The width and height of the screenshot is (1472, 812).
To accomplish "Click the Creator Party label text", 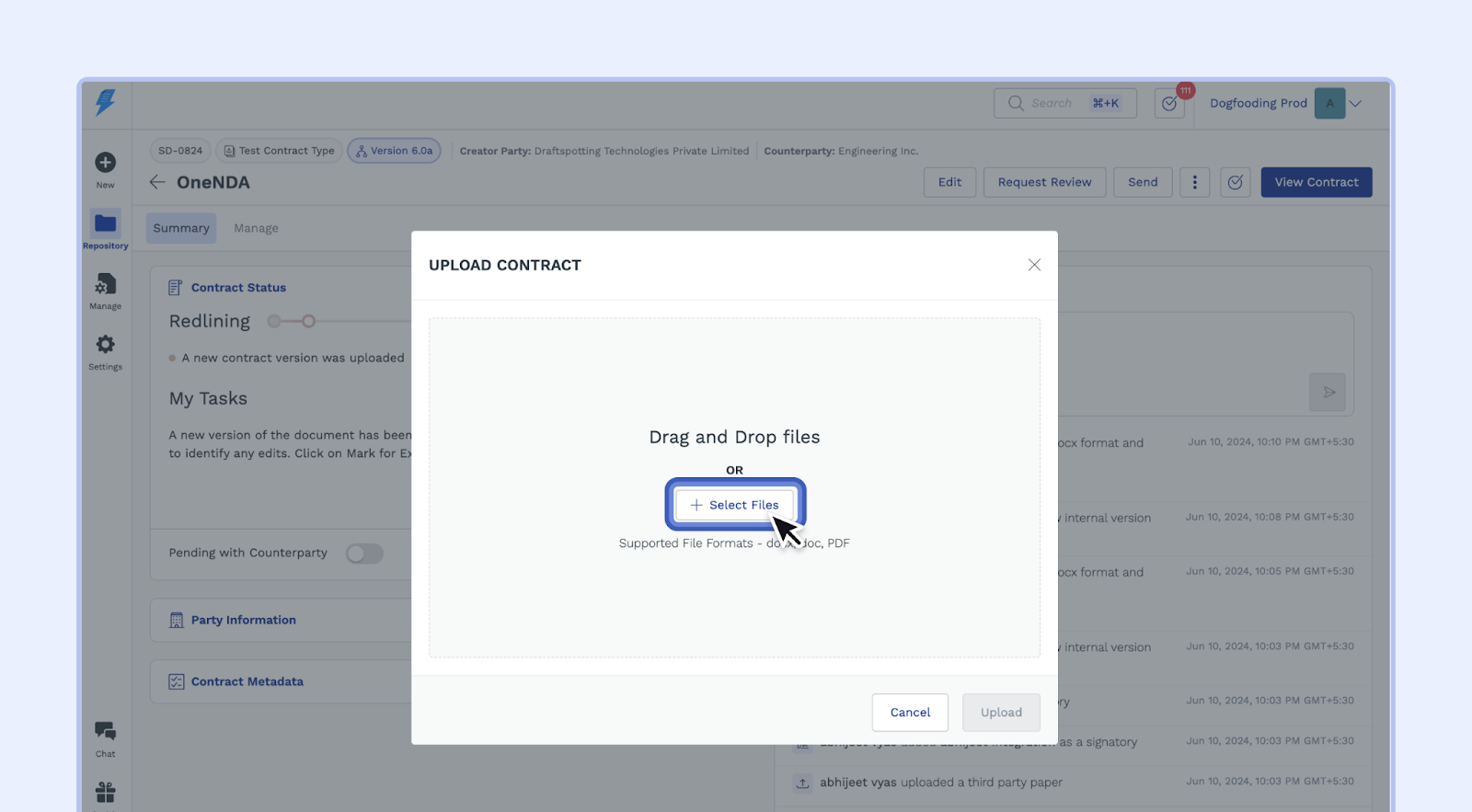I will point(495,151).
